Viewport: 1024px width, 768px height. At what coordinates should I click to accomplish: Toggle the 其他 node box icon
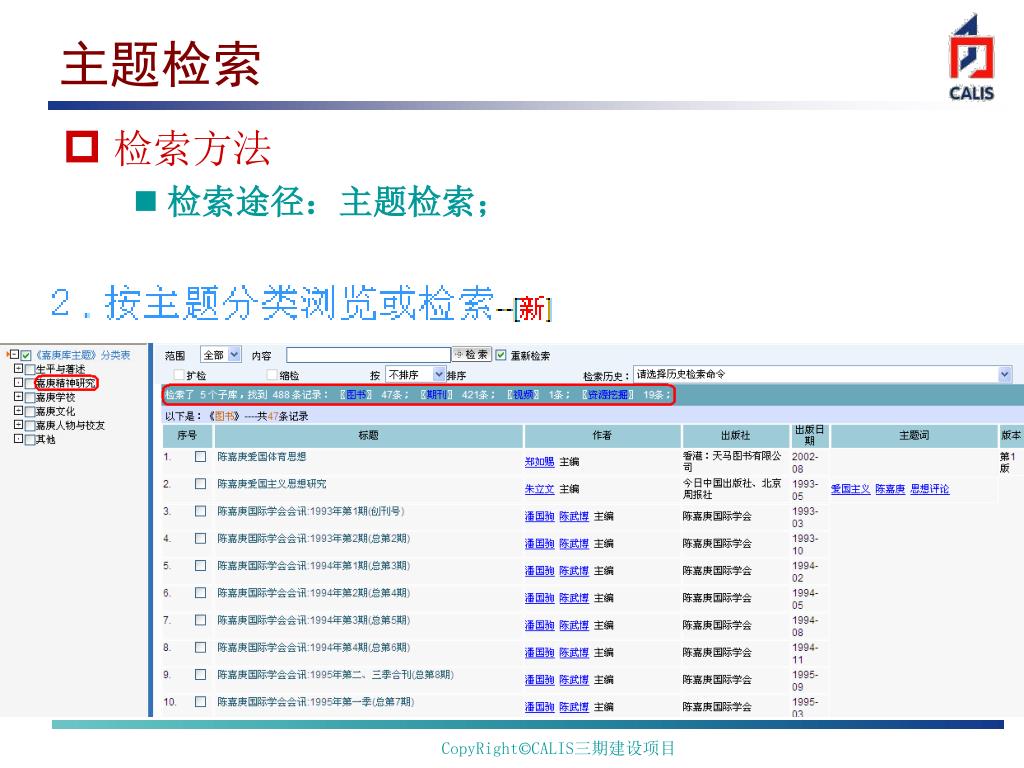pos(18,439)
